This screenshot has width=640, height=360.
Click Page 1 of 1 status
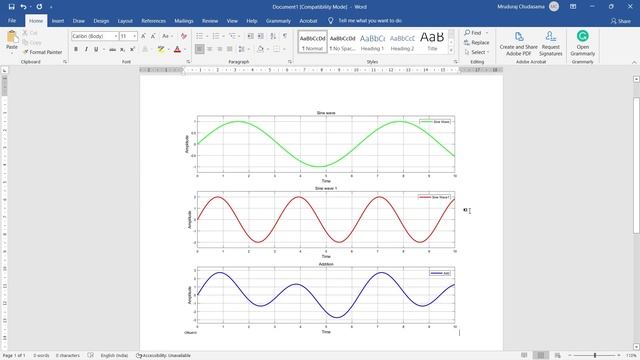tap(14, 356)
